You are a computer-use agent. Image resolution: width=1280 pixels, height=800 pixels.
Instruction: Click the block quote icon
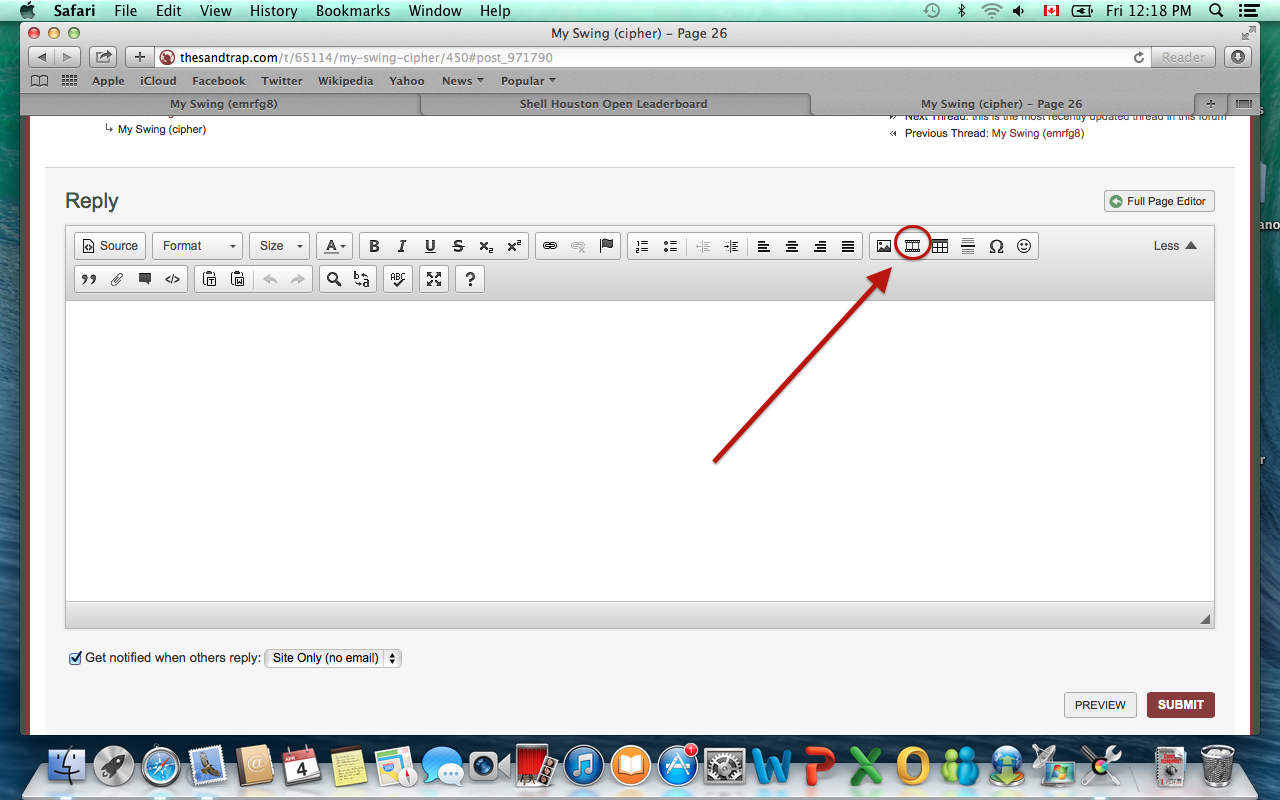pos(89,280)
